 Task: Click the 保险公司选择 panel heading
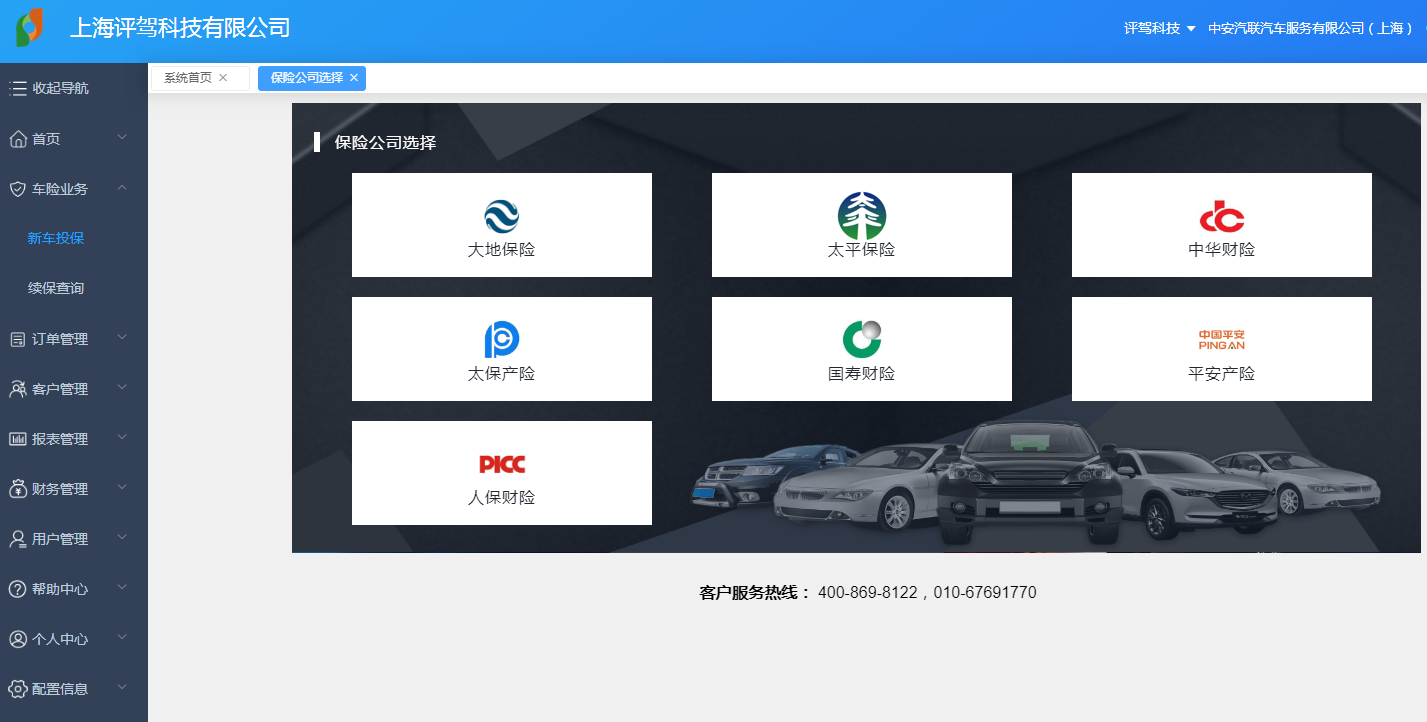coord(385,142)
